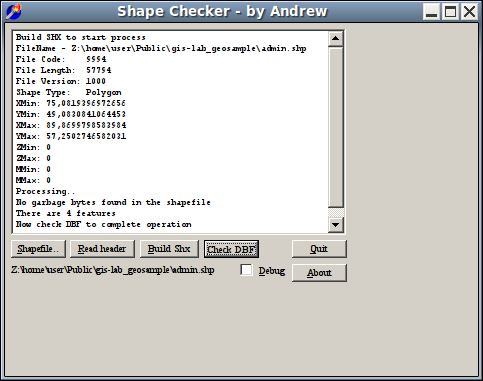Click the Shape Checker title bar icon
Image resolution: width=483 pixels, height=381 pixels.
14,12
